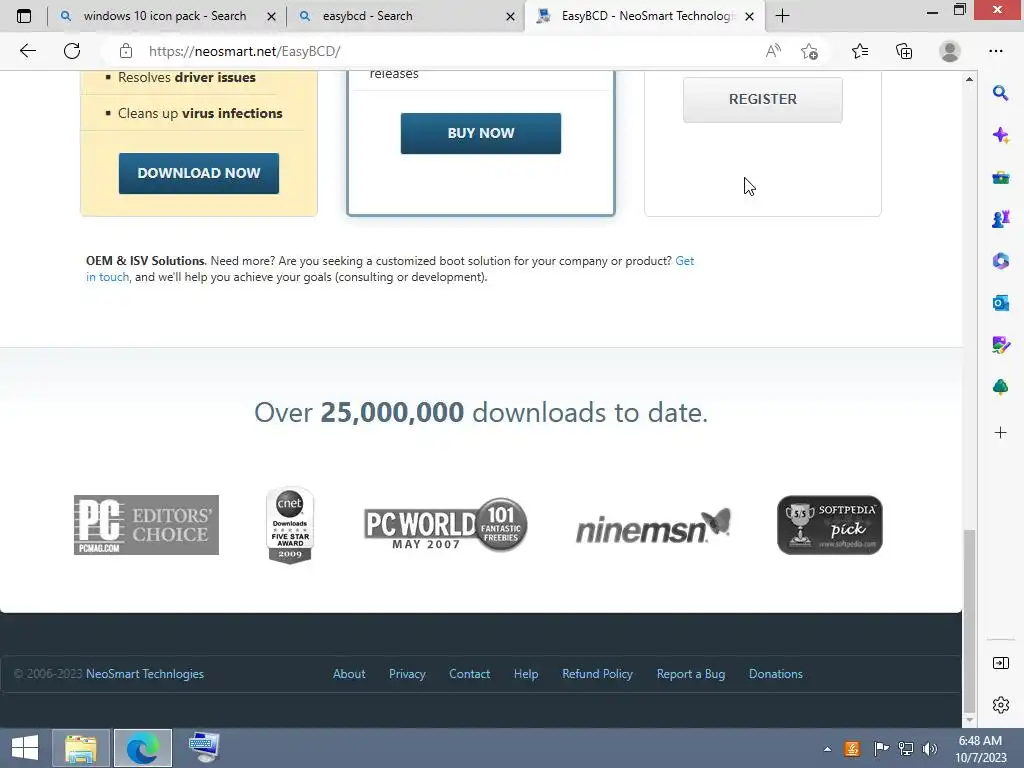
Task: Click the BUY NOW button
Action: [x=481, y=133]
